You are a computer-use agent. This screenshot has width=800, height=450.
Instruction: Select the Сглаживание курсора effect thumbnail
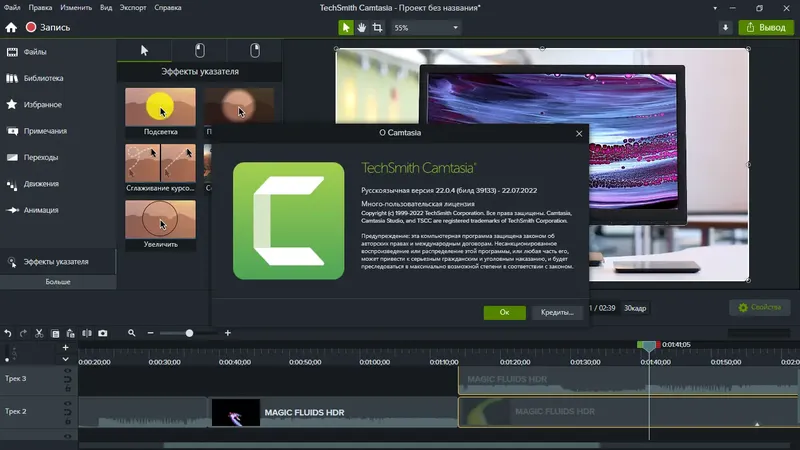[160, 163]
